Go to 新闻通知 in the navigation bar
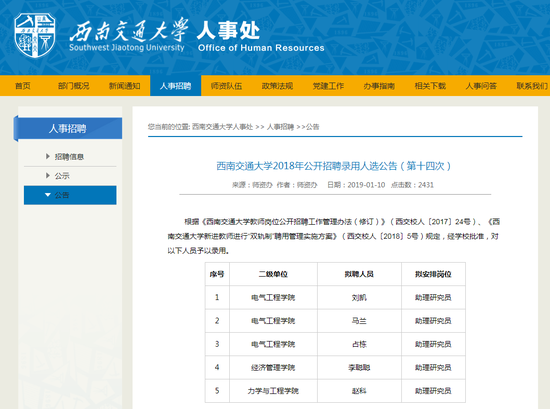The image size is (550, 409). [125, 86]
